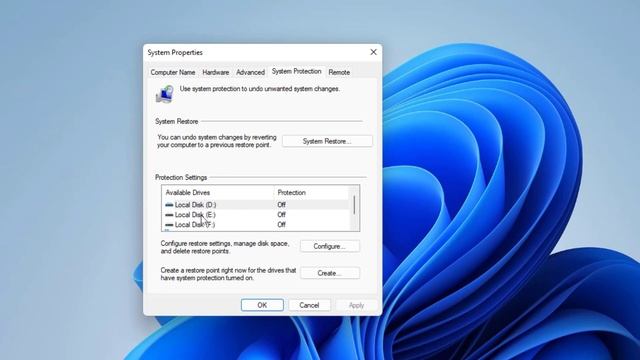
Task: Click the Cancel button
Action: click(309, 305)
